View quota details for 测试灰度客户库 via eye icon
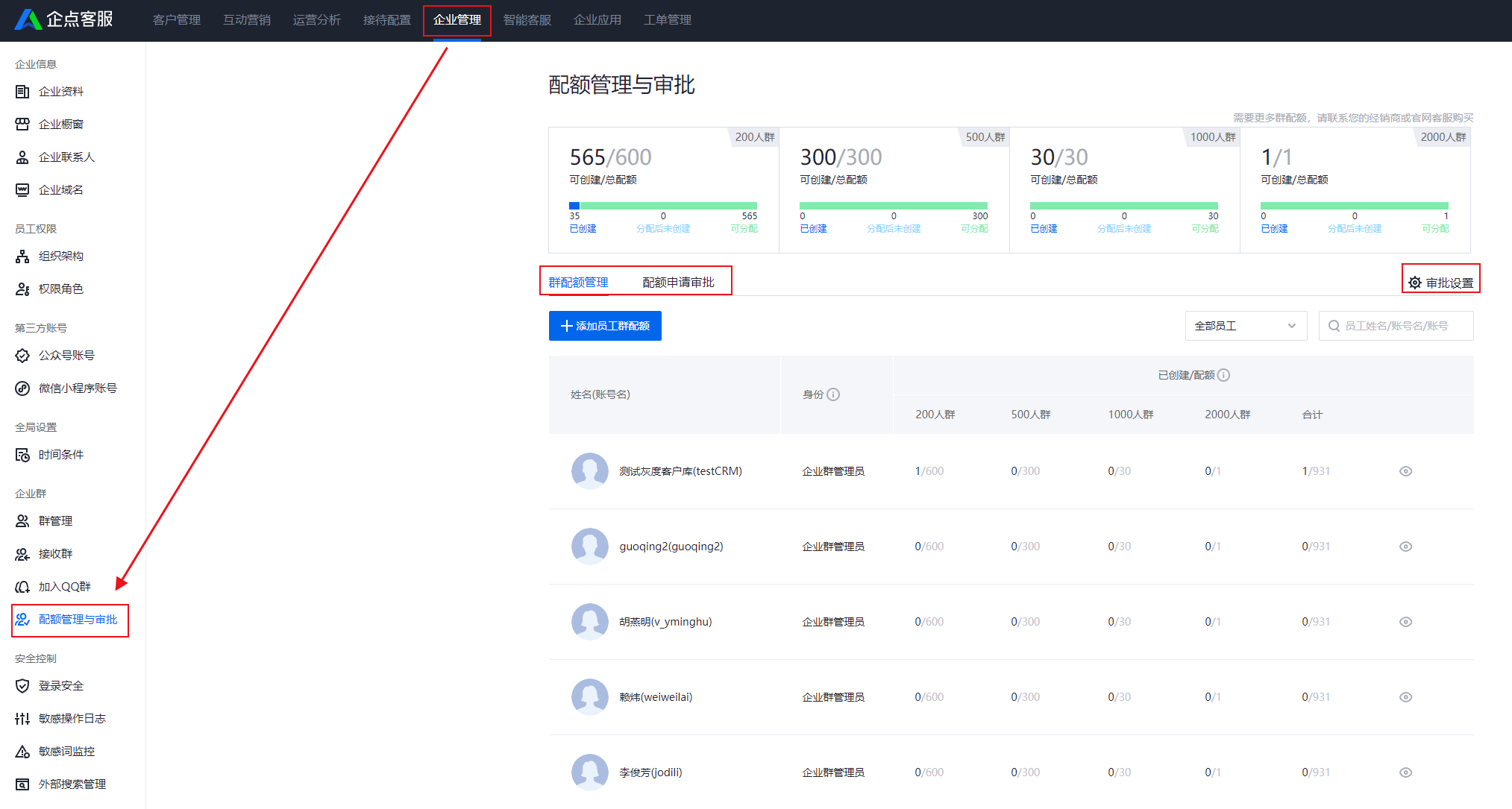Screen dimensions: 1512x809 tap(1405, 471)
